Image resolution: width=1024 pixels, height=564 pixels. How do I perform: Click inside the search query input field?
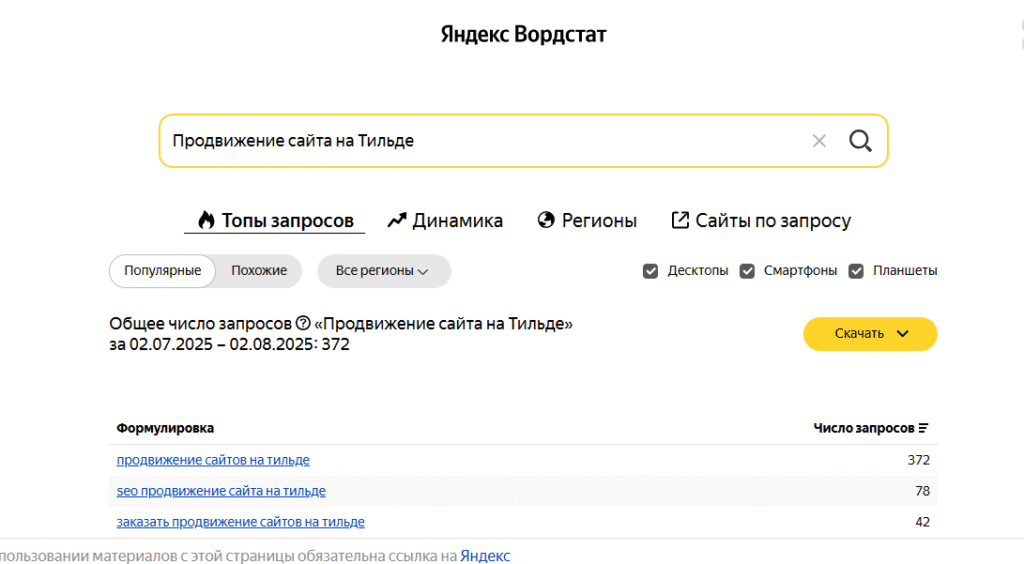click(480, 141)
